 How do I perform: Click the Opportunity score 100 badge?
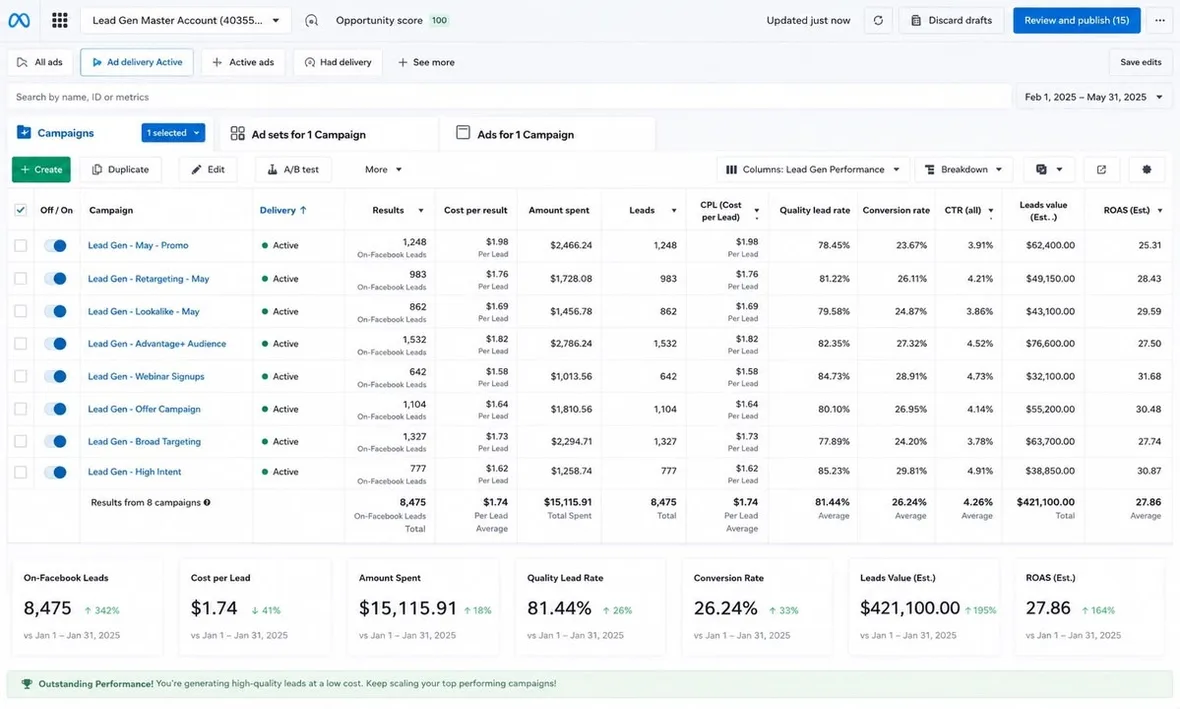pos(439,20)
